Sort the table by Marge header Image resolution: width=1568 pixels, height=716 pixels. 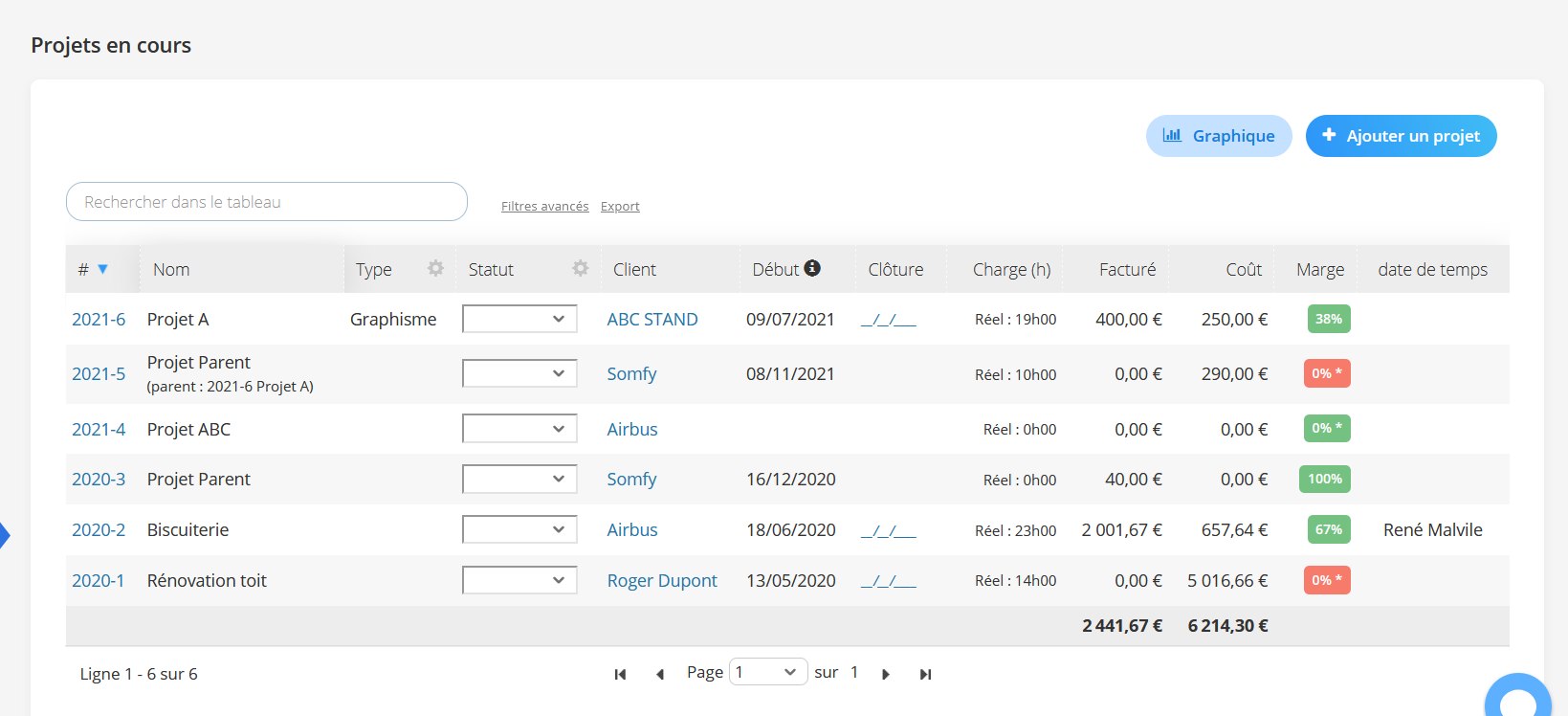click(1320, 270)
